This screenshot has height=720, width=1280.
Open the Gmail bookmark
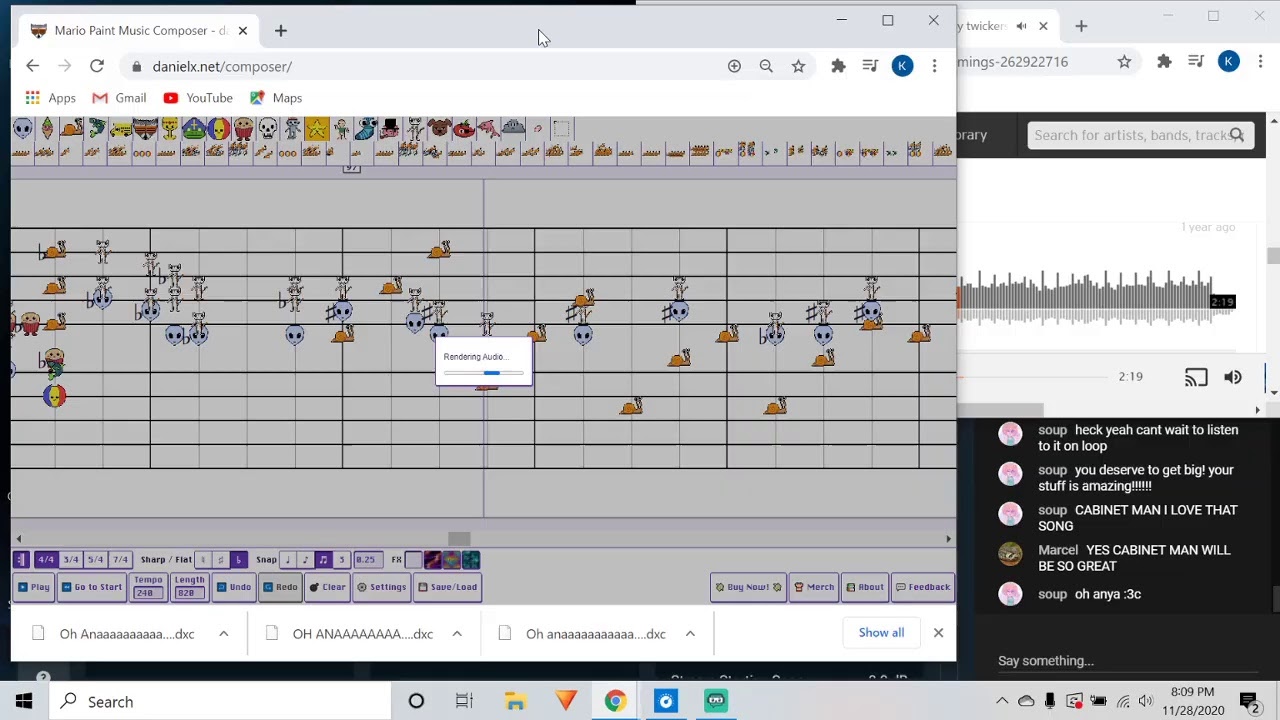tap(119, 98)
